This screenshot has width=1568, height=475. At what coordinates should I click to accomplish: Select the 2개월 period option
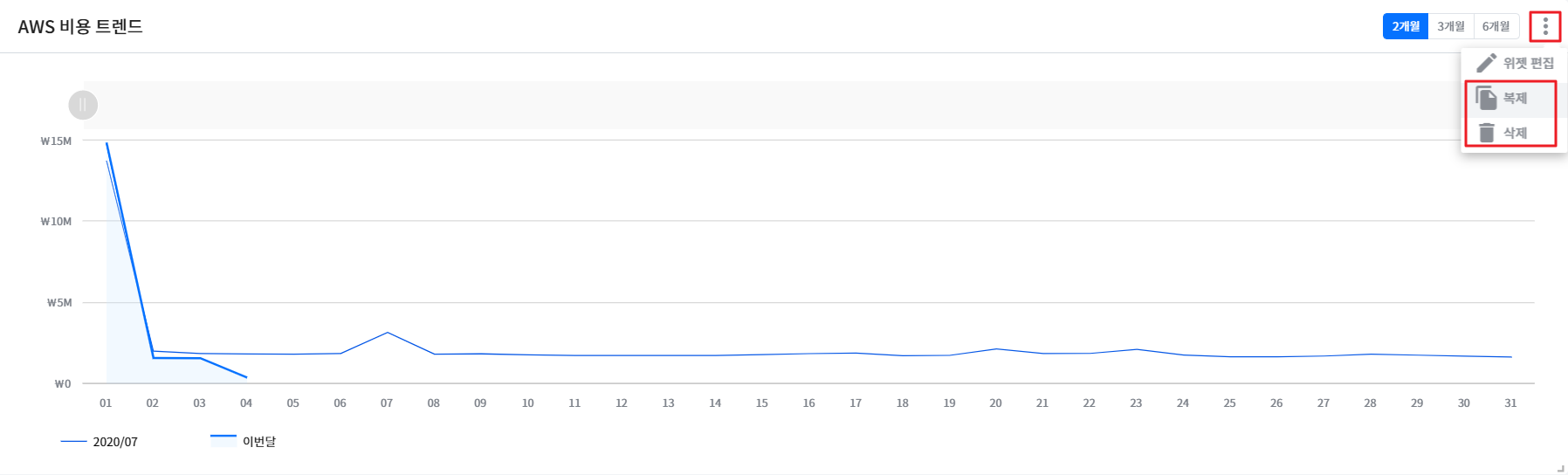coord(1406,26)
